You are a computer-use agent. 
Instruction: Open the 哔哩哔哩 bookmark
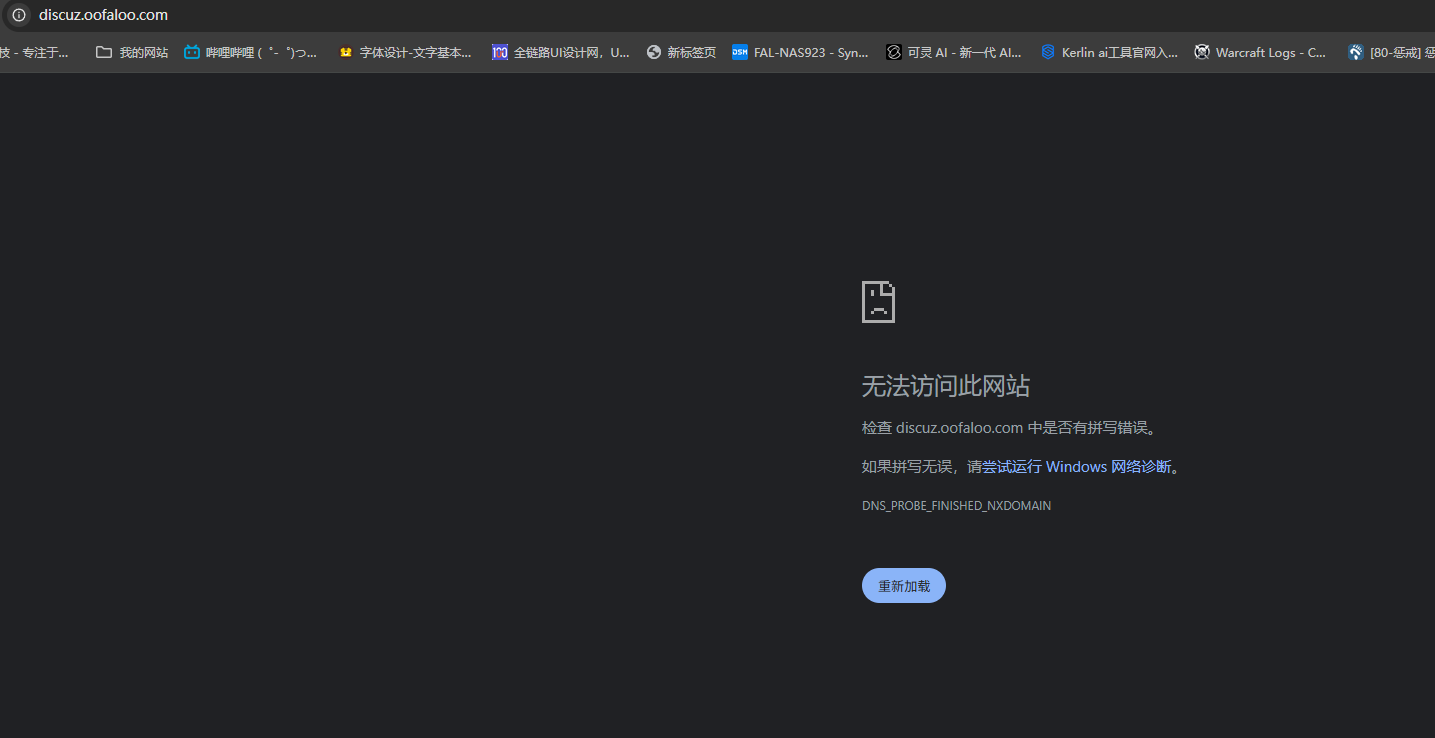pos(250,51)
